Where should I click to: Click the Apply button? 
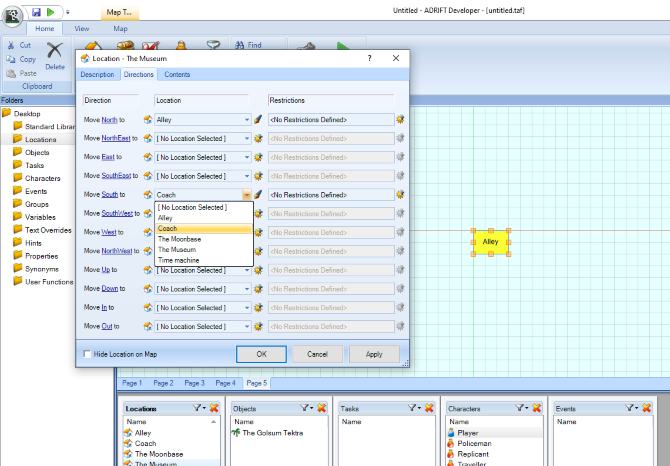(374, 354)
